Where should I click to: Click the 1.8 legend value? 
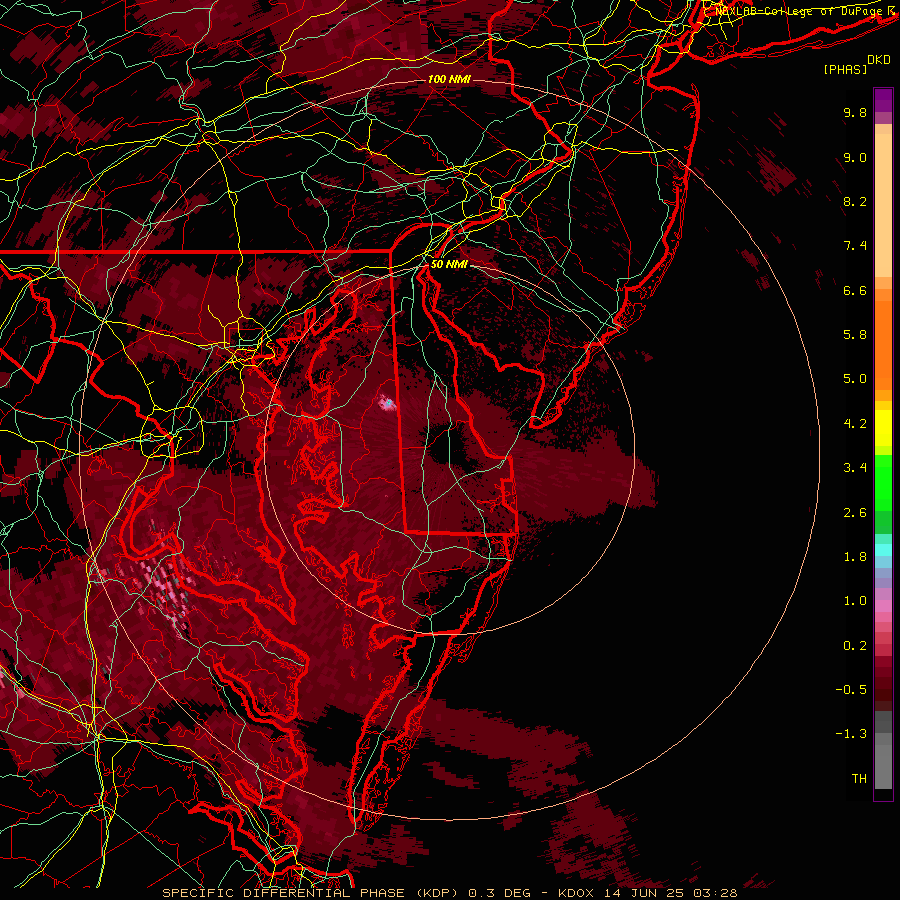point(855,557)
